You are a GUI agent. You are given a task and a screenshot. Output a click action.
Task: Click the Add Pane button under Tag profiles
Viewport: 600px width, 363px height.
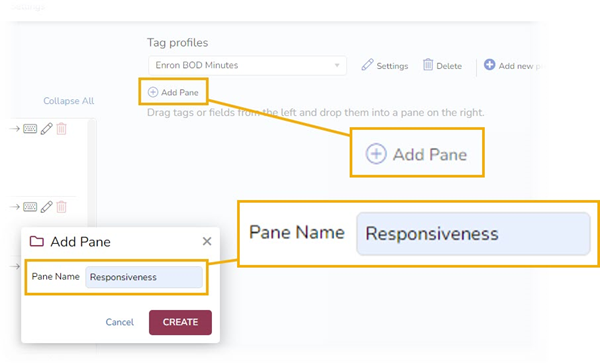click(x=173, y=92)
